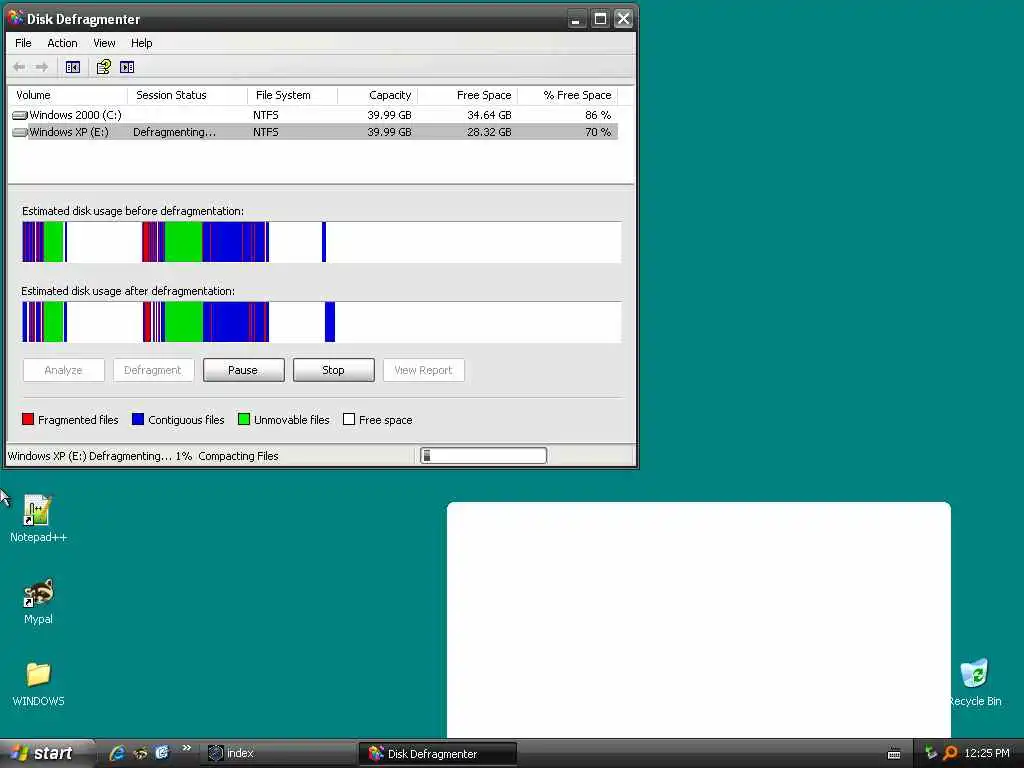Screen dimensions: 1024x768
Task: Open the View menu
Action: coord(104,43)
